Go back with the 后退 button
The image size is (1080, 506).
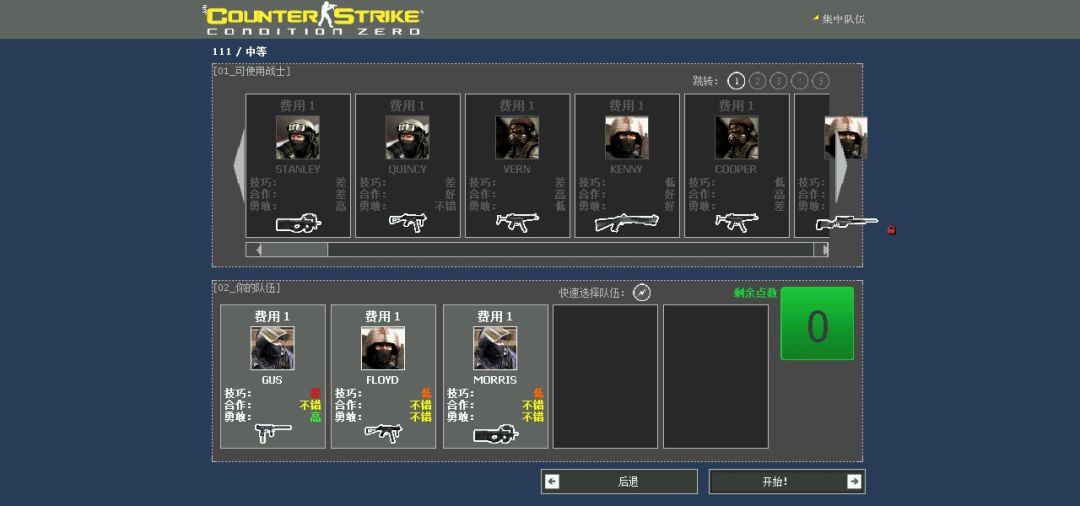coord(619,482)
